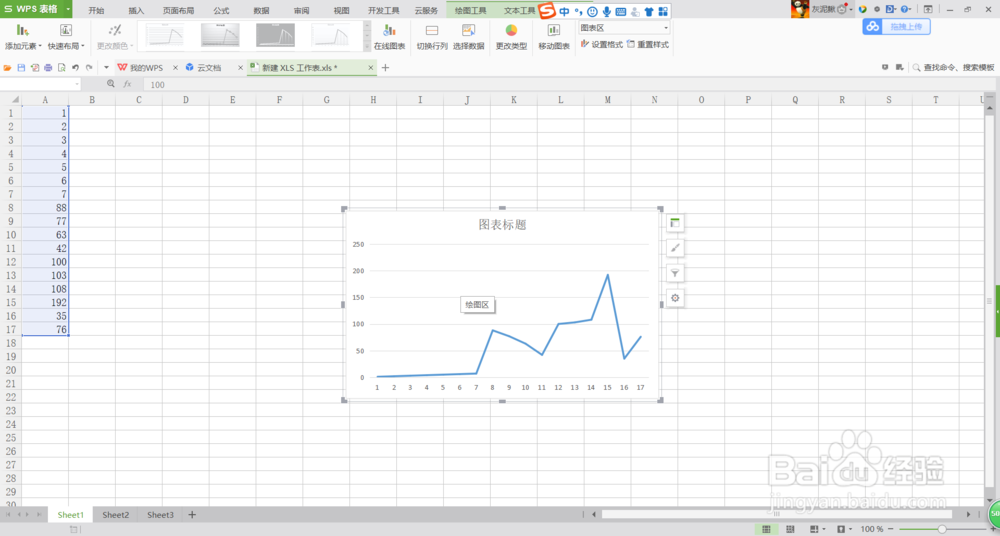This screenshot has width=1000, height=536.
Task: Select the first chart style thumbnail
Action: click(x=165, y=35)
